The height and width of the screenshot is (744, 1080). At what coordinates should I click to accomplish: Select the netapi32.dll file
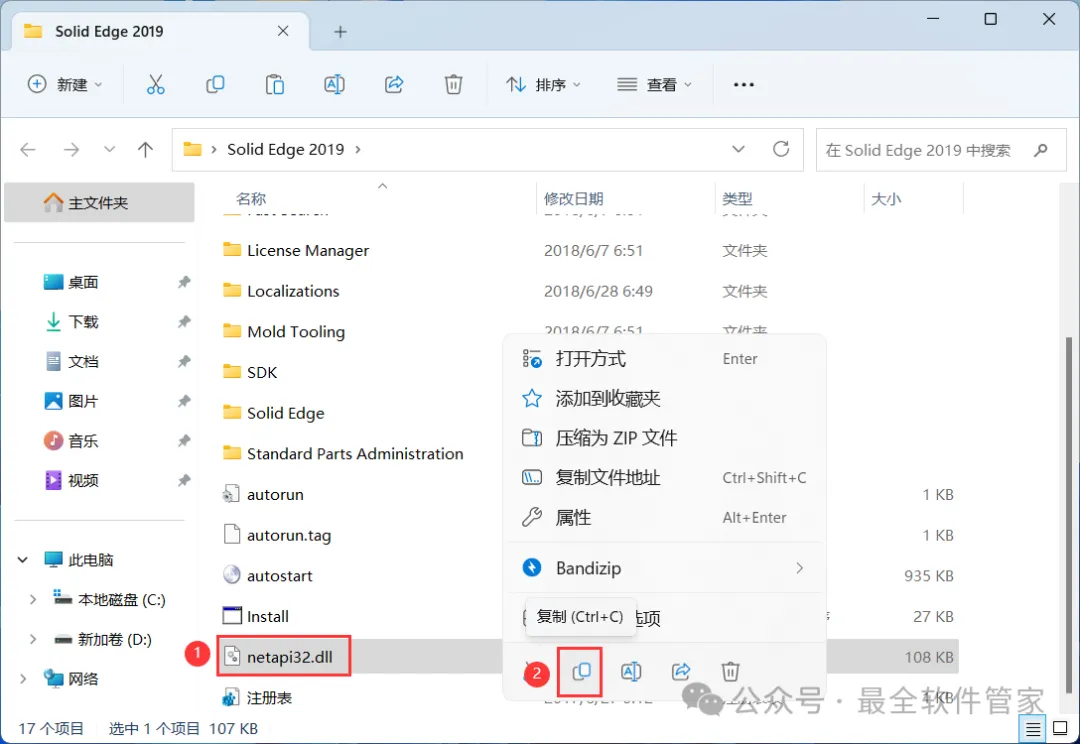click(290, 657)
